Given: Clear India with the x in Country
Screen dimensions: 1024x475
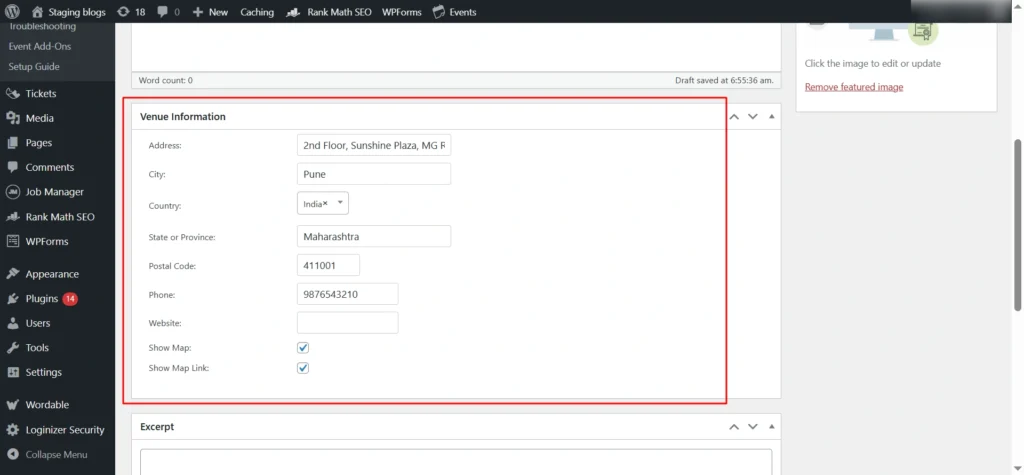Looking at the screenshot, I should pyautogui.click(x=325, y=204).
